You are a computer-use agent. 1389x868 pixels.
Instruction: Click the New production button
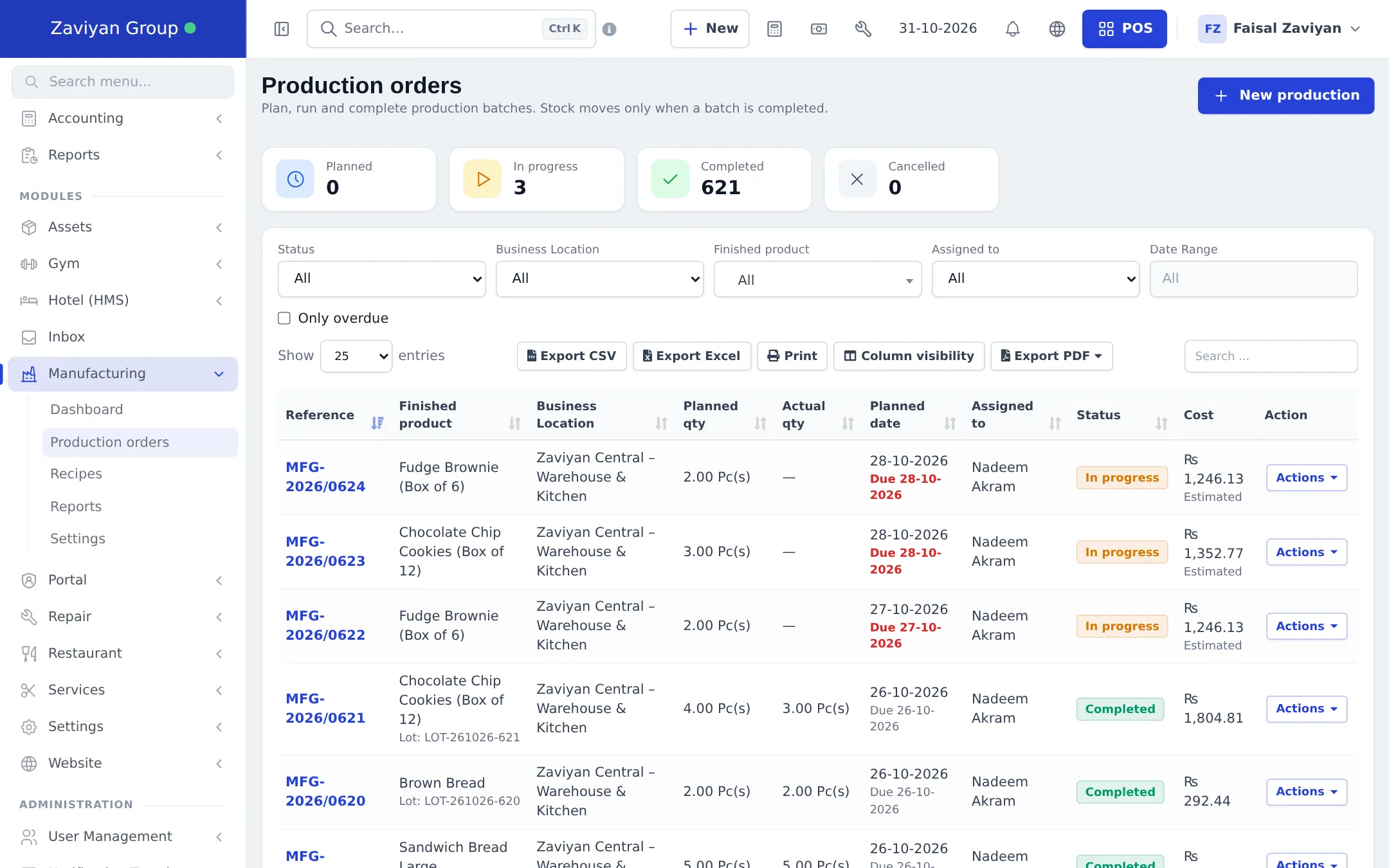pos(1286,96)
